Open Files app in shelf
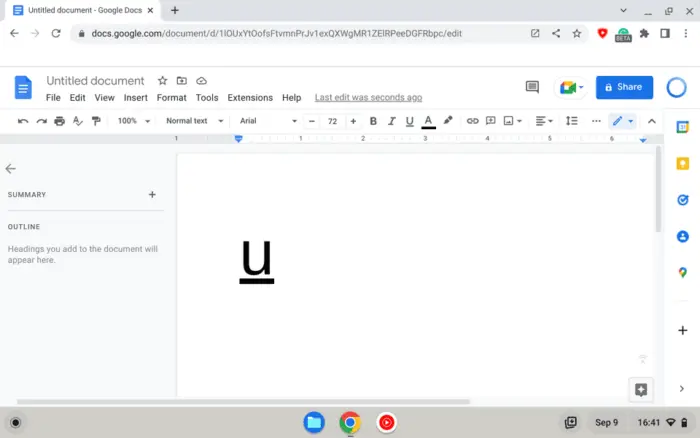 coord(314,422)
